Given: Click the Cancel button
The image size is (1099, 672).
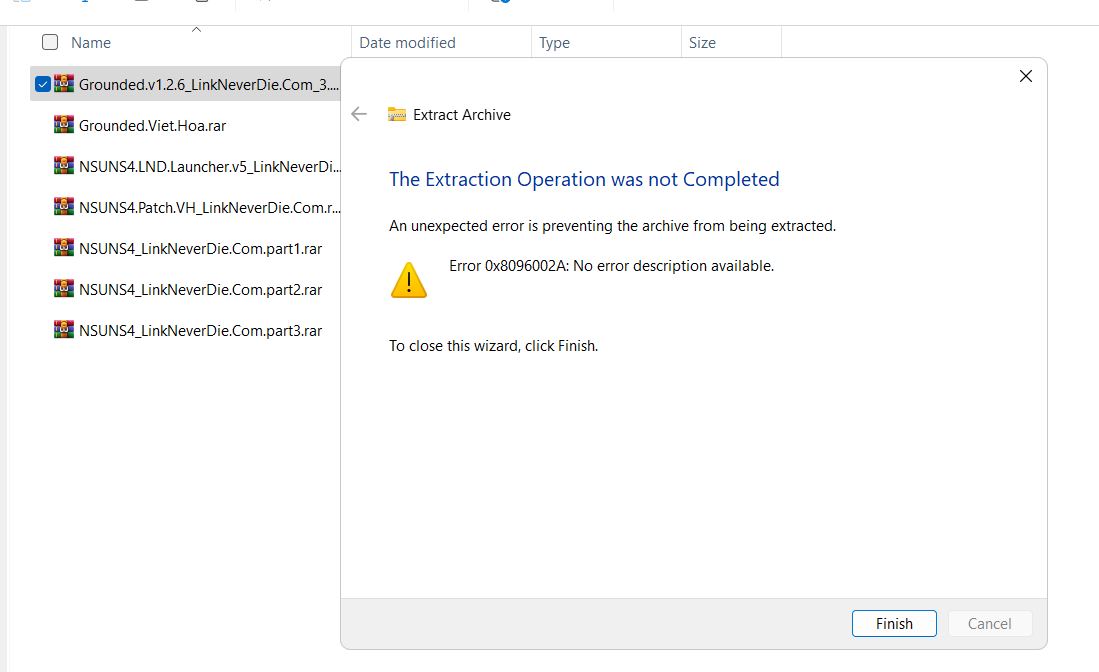Looking at the screenshot, I should pyautogui.click(x=989, y=623).
